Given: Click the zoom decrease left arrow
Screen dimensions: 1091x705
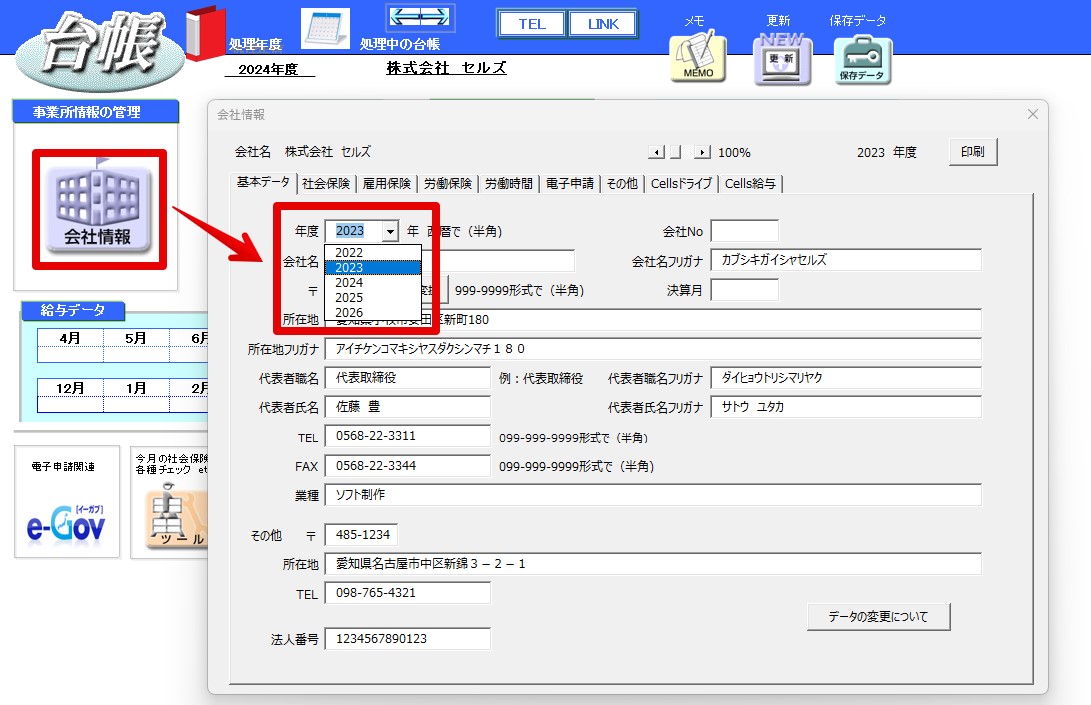Looking at the screenshot, I should [x=655, y=152].
